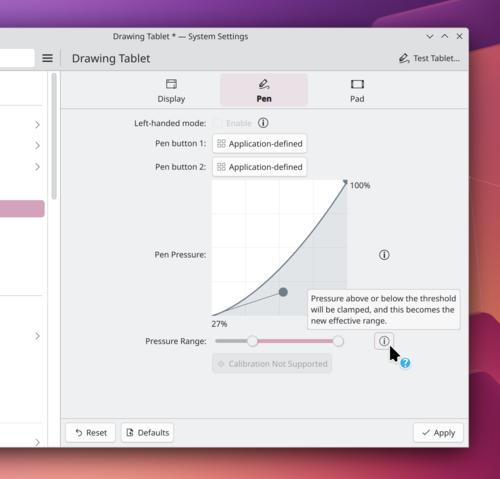Open the Pen button 1 action selector
Screen dimensions: 500x479
coord(260,144)
